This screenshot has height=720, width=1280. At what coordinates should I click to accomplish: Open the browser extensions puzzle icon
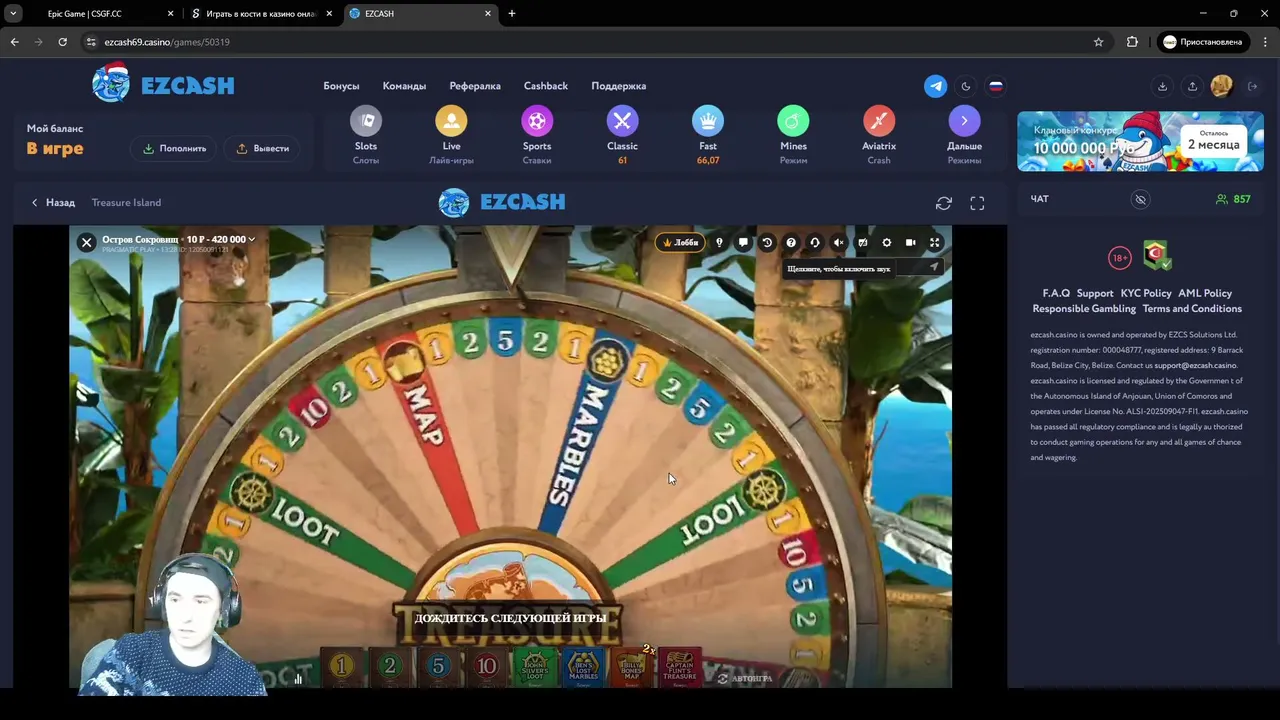point(1132,42)
